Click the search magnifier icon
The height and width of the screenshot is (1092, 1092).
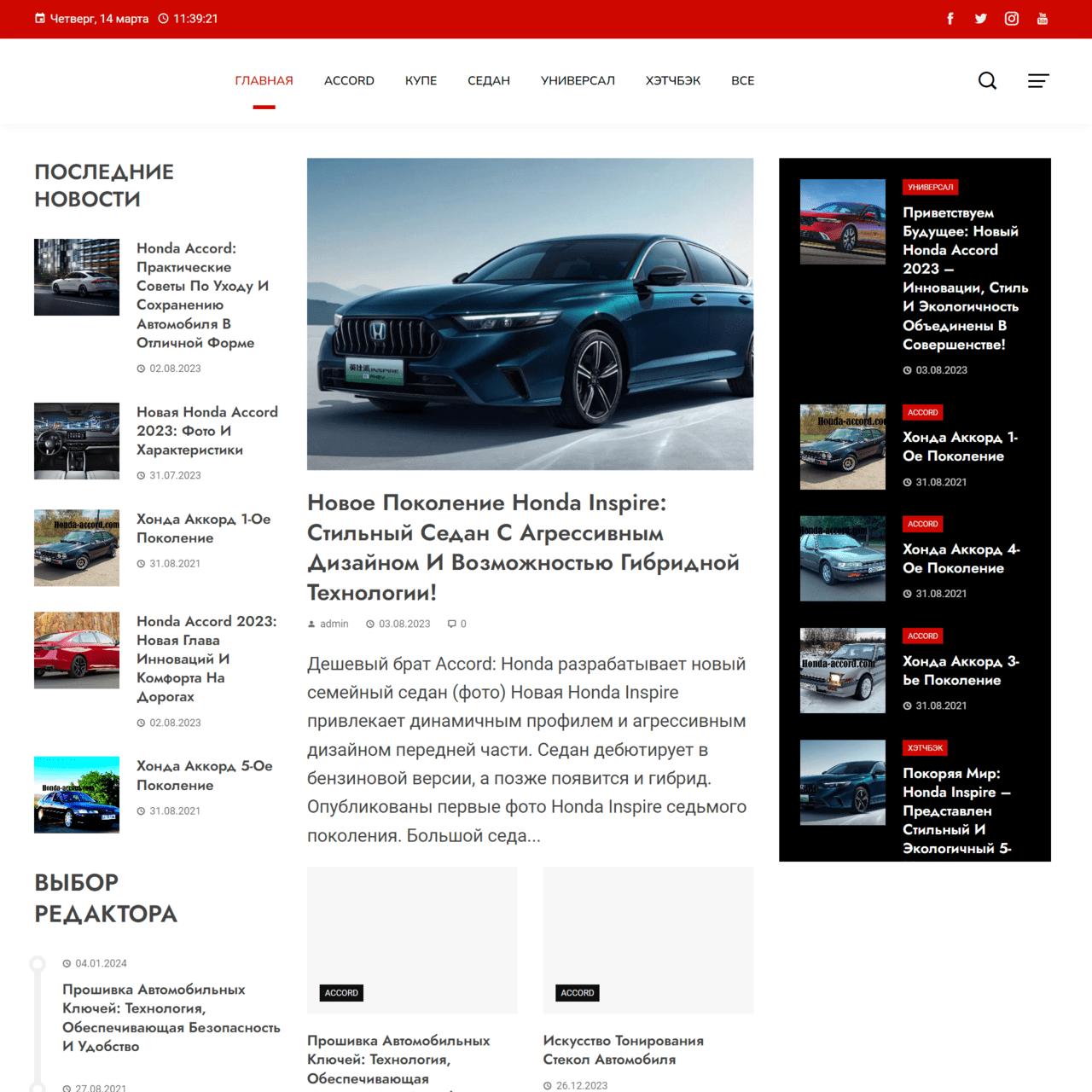(987, 81)
